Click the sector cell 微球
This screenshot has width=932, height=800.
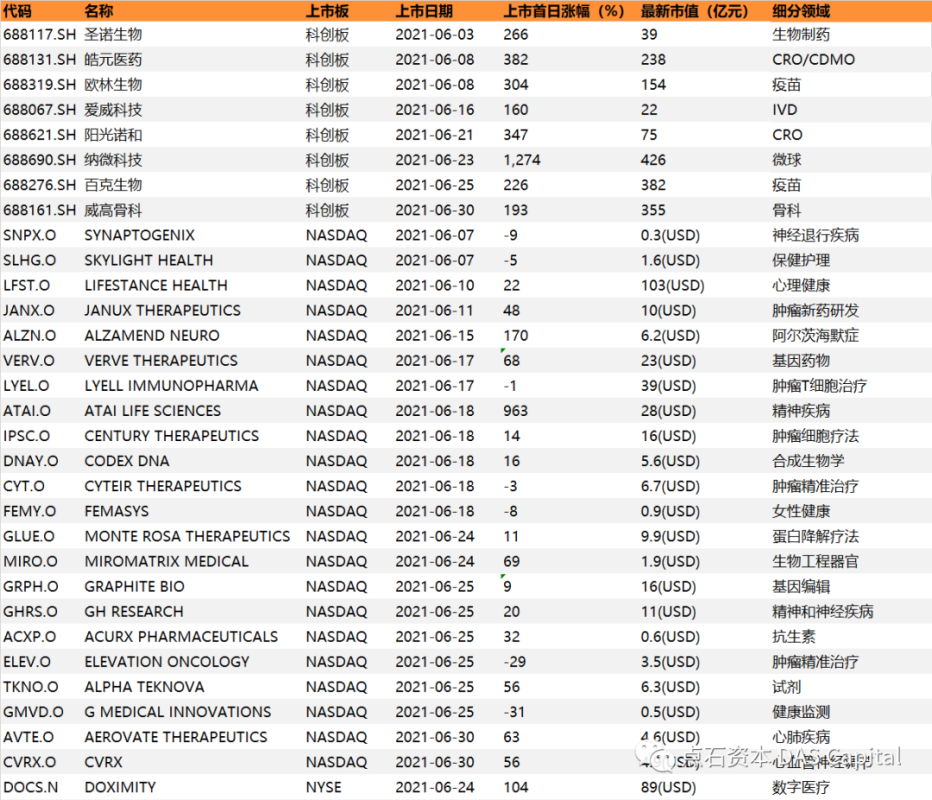786,160
